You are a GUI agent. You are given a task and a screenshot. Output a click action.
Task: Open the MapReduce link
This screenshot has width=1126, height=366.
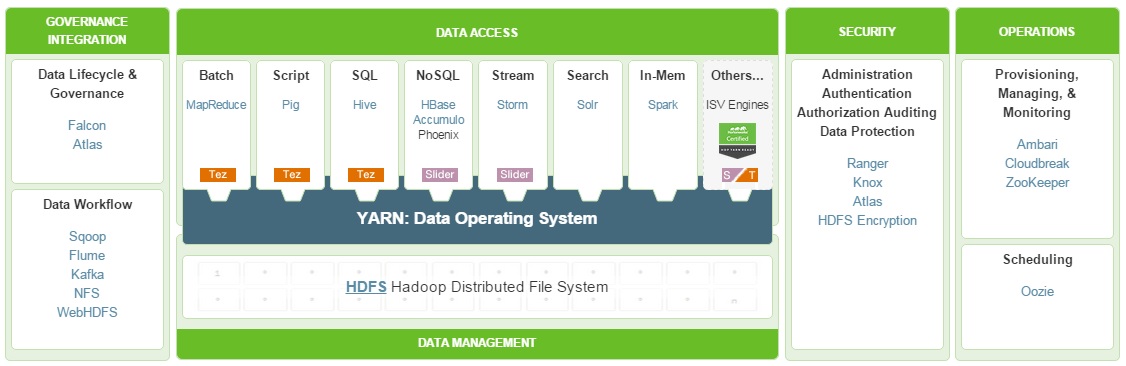(x=216, y=105)
